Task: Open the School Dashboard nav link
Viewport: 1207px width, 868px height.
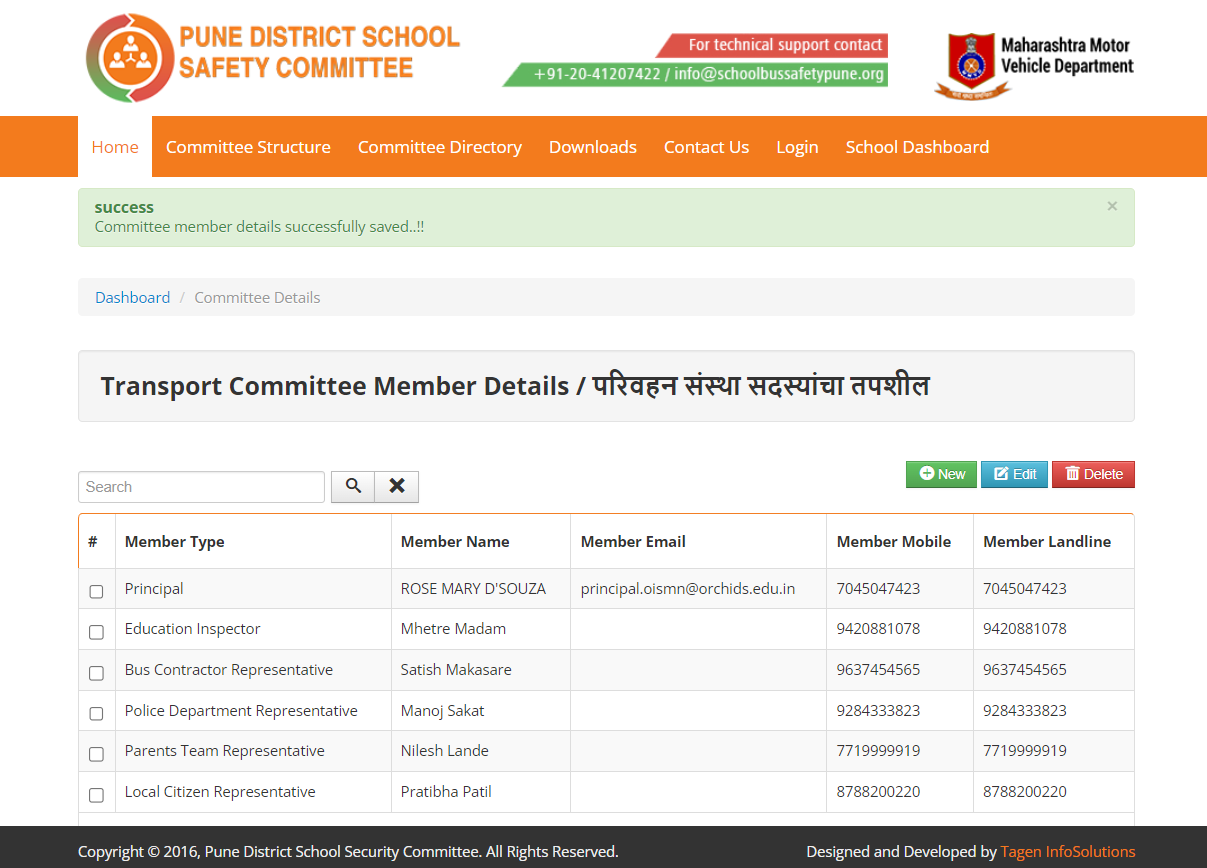Action: point(917,147)
